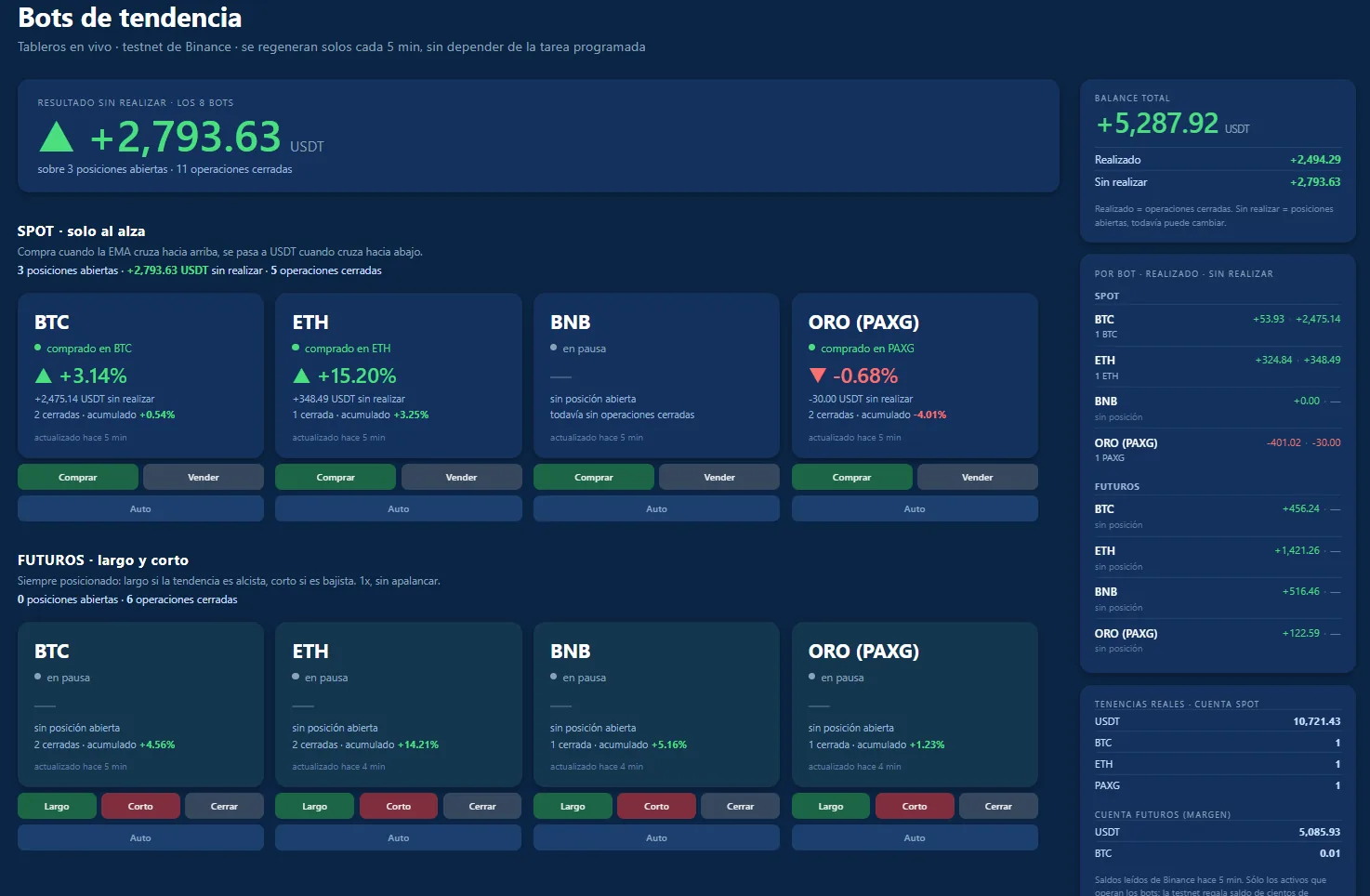Click the green triangle on the BTC spot card
Viewport: 1370px width, 896px height.
pos(43,376)
